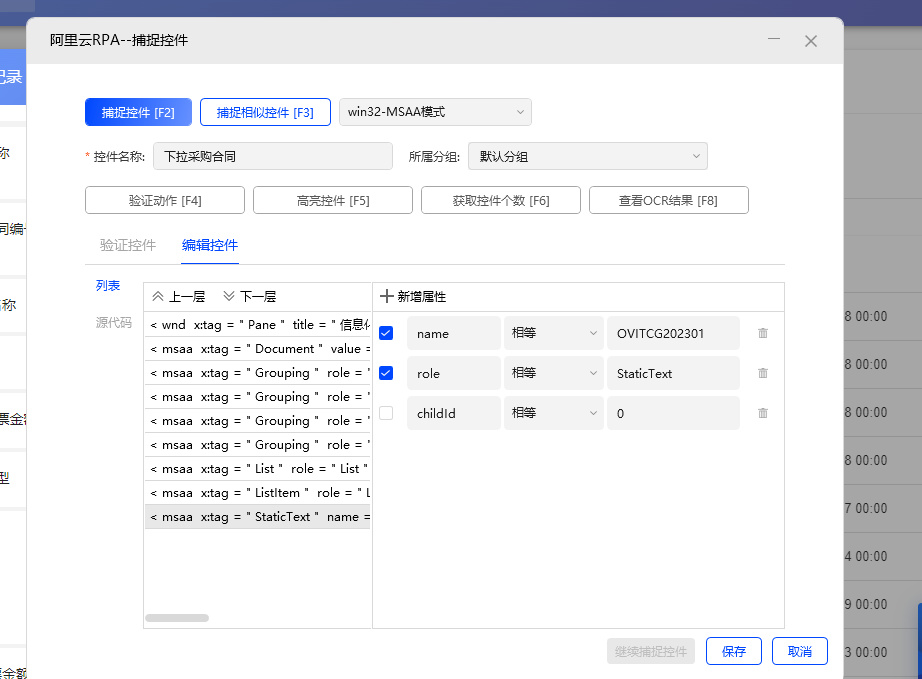Screen dimensions: 922x679
Task: Click the 控件名称 input field
Action: point(272,156)
